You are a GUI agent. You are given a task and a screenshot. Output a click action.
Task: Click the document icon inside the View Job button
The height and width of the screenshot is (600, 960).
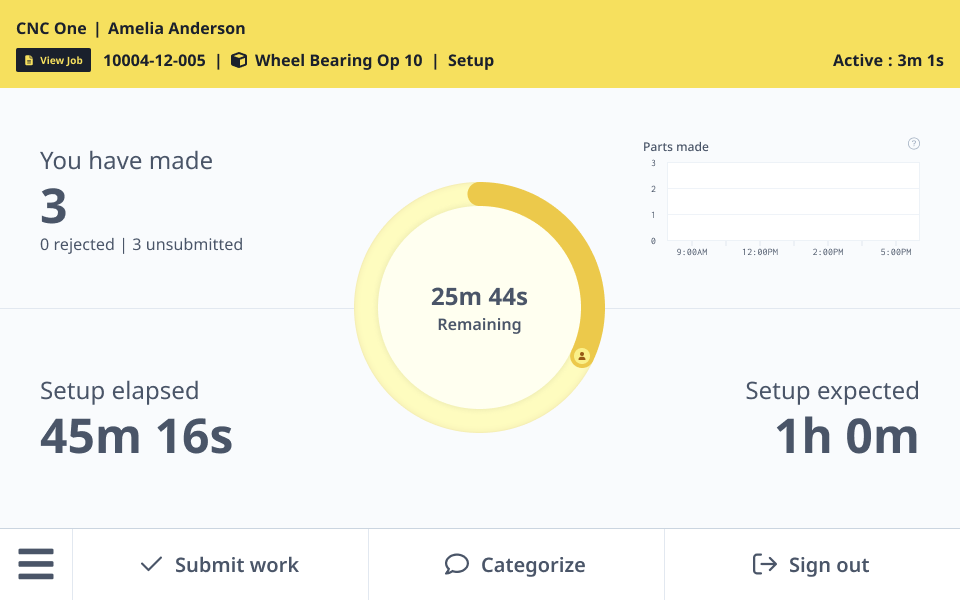coord(27,59)
